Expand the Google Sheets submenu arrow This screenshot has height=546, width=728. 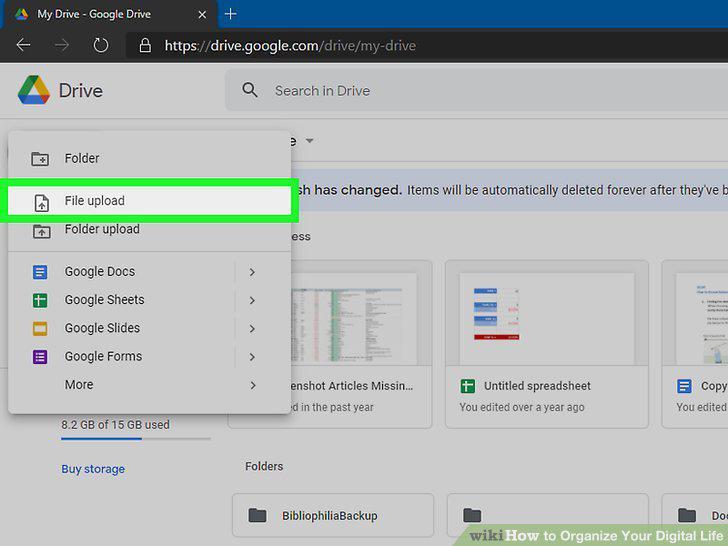coord(252,300)
